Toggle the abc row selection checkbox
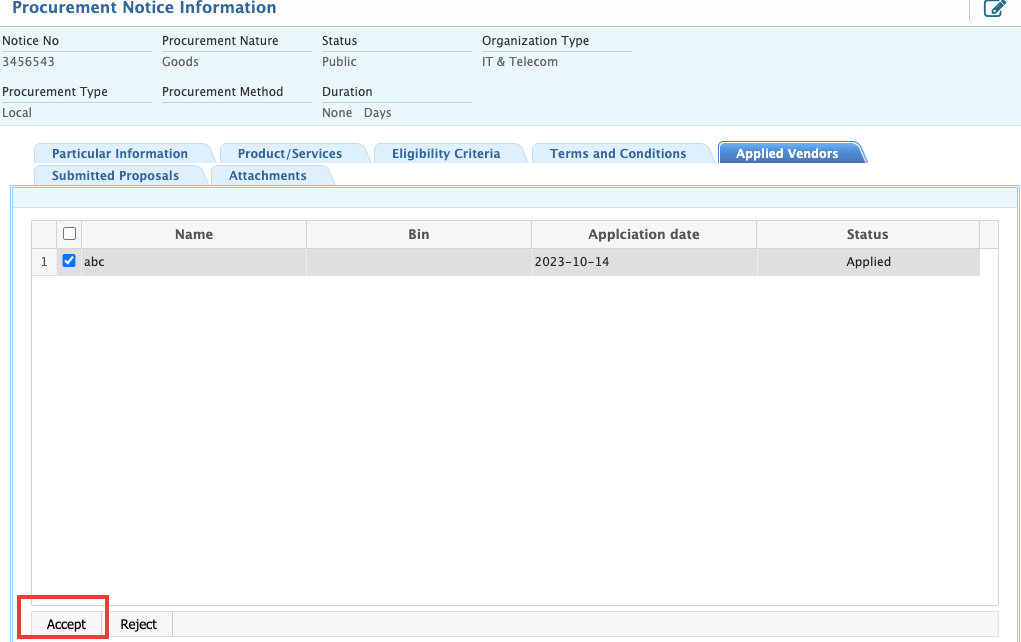 68,261
